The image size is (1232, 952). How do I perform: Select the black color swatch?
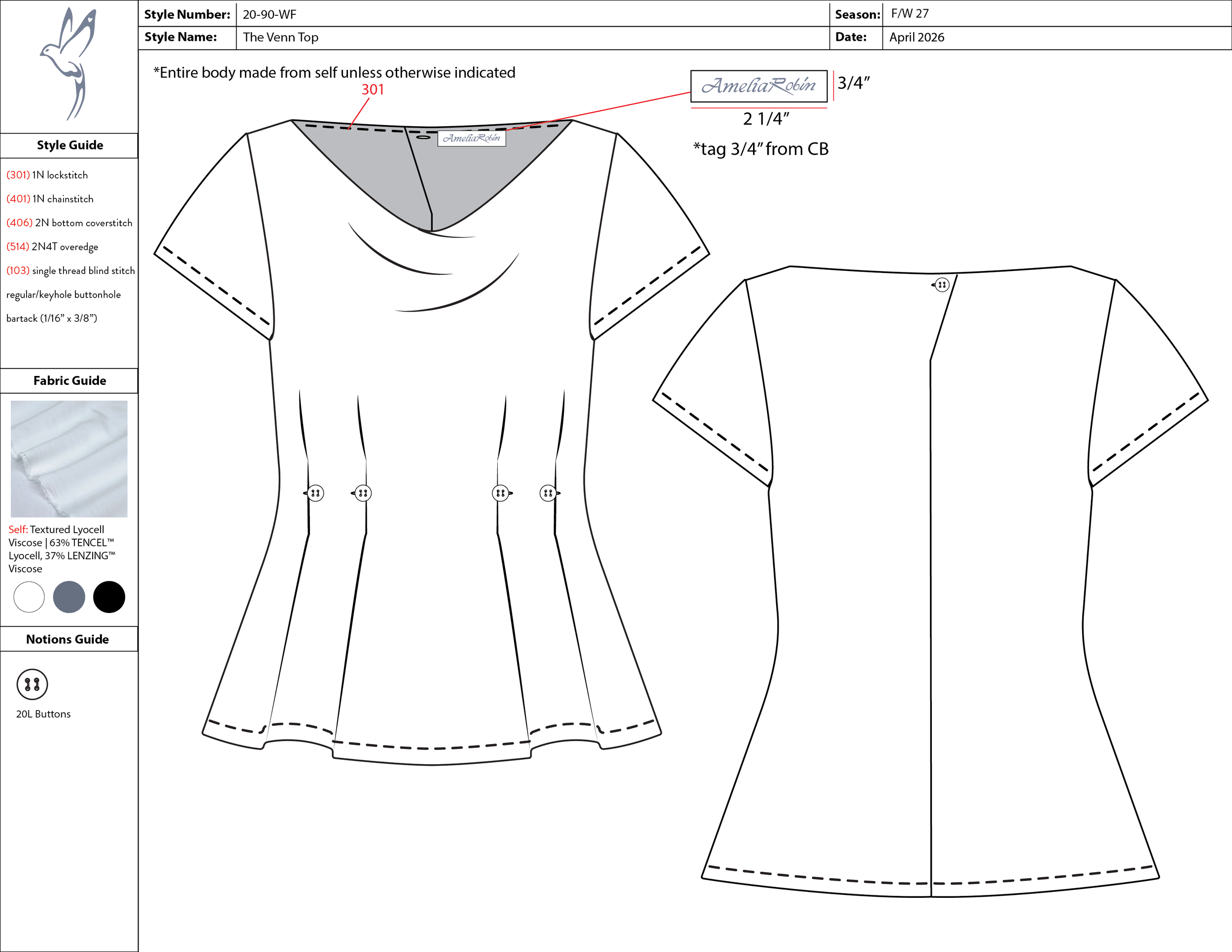[109, 597]
